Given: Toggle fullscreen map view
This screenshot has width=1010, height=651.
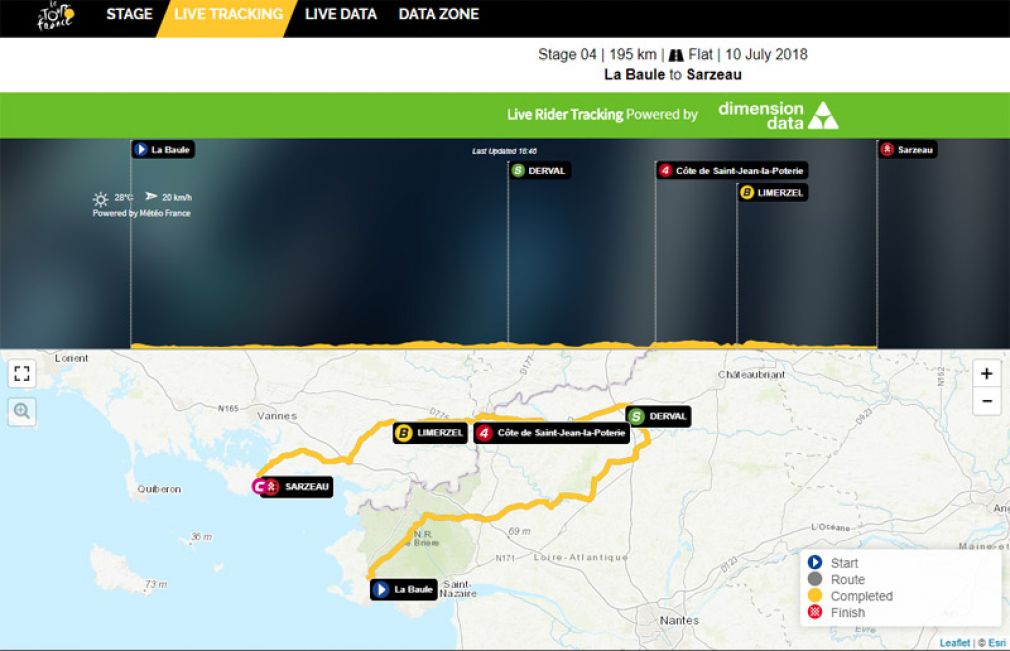Looking at the screenshot, I should click(22, 373).
